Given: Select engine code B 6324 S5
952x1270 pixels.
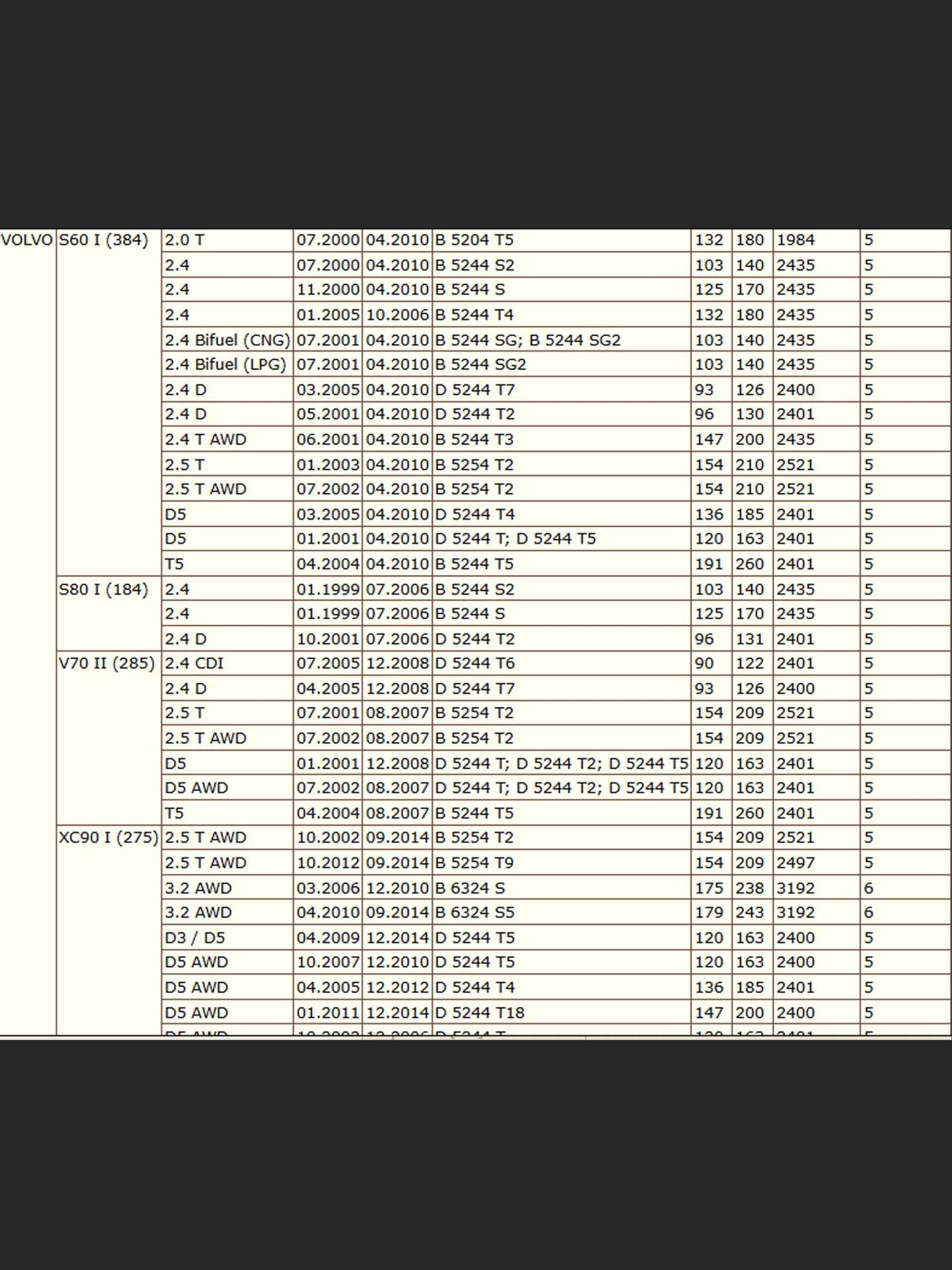Looking at the screenshot, I should 475,912.
